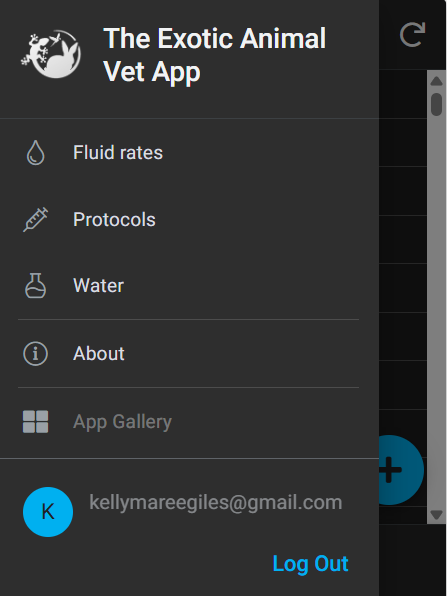Click the vertical scrollbar thumb
The image size is (447, 596).
tap(436, 104)
